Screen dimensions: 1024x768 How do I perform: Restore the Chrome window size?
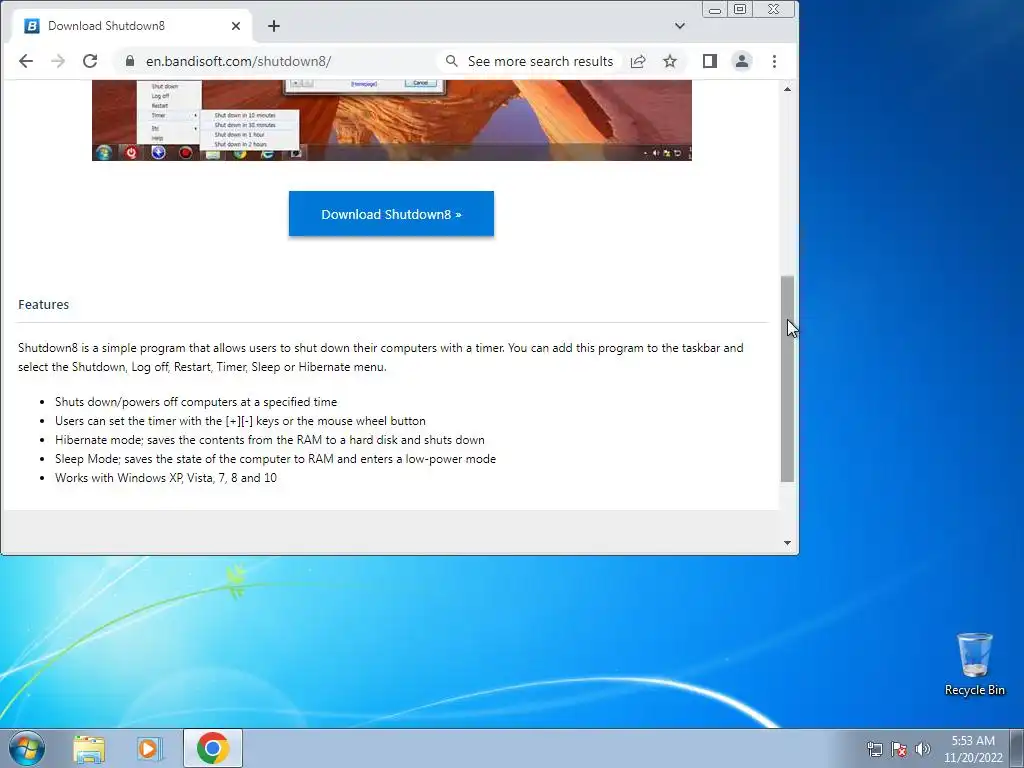coord(740,9)
